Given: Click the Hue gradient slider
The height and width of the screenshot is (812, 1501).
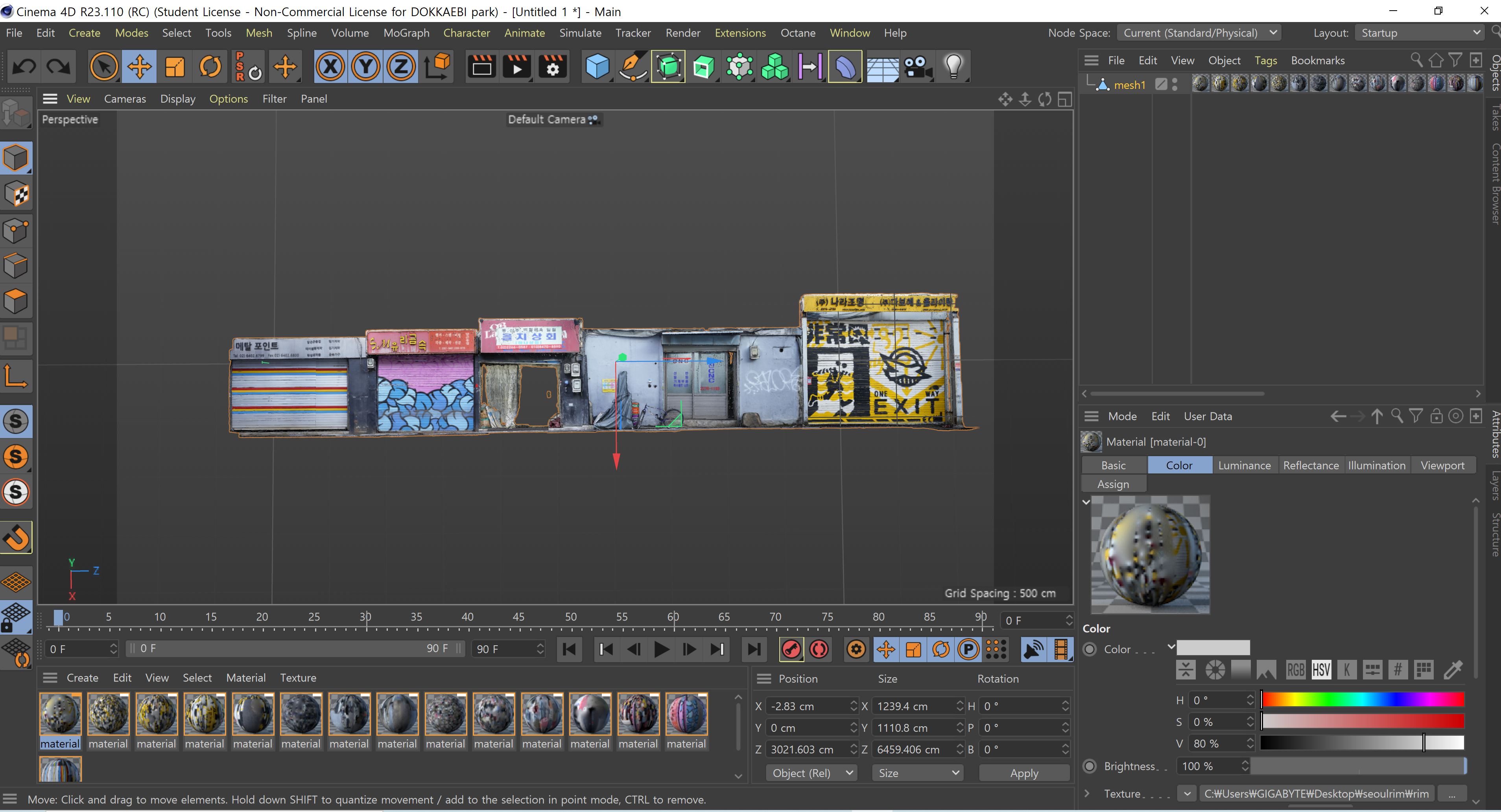Looking at the screenshot, I should [x=1362, y=700].
